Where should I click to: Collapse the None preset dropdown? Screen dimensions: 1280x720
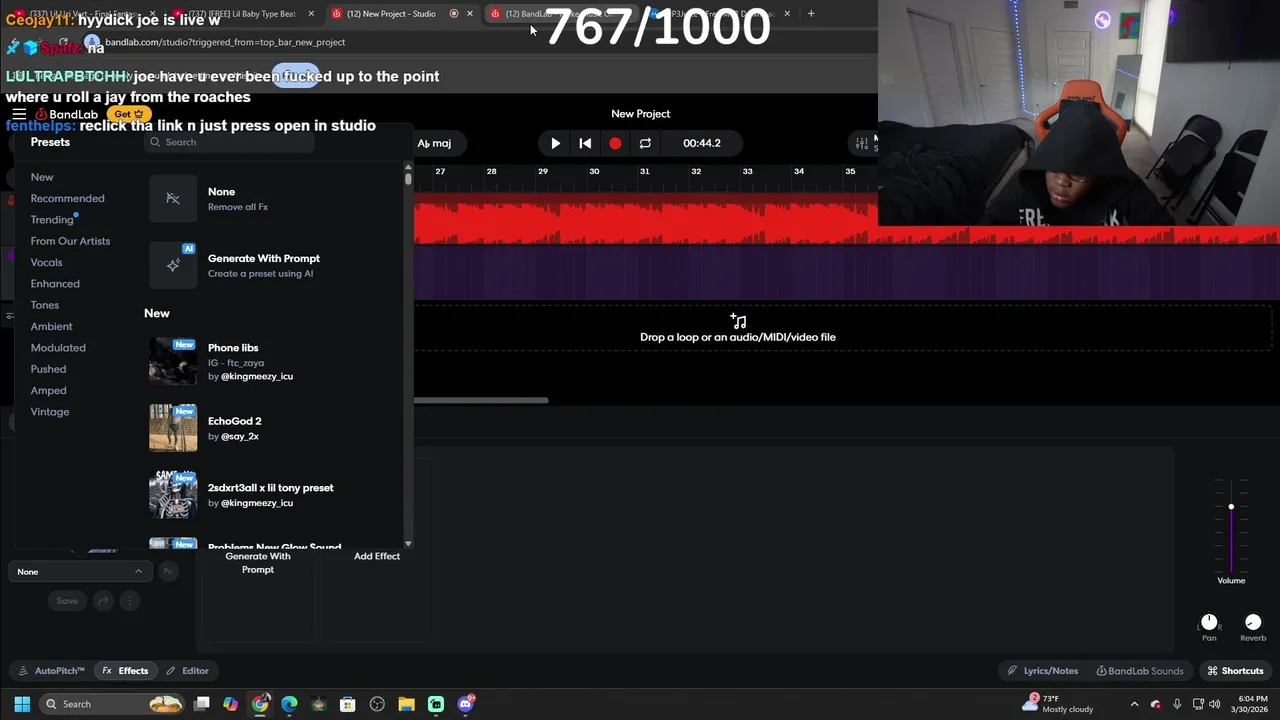coord(80,571)
